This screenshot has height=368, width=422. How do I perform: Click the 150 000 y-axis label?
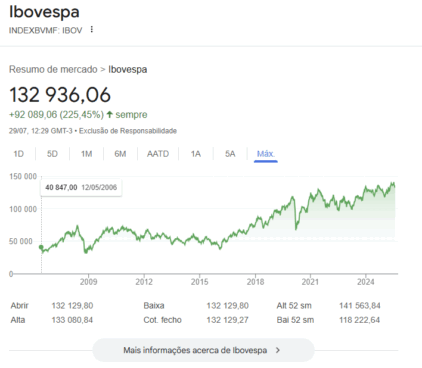click(23, 176)
